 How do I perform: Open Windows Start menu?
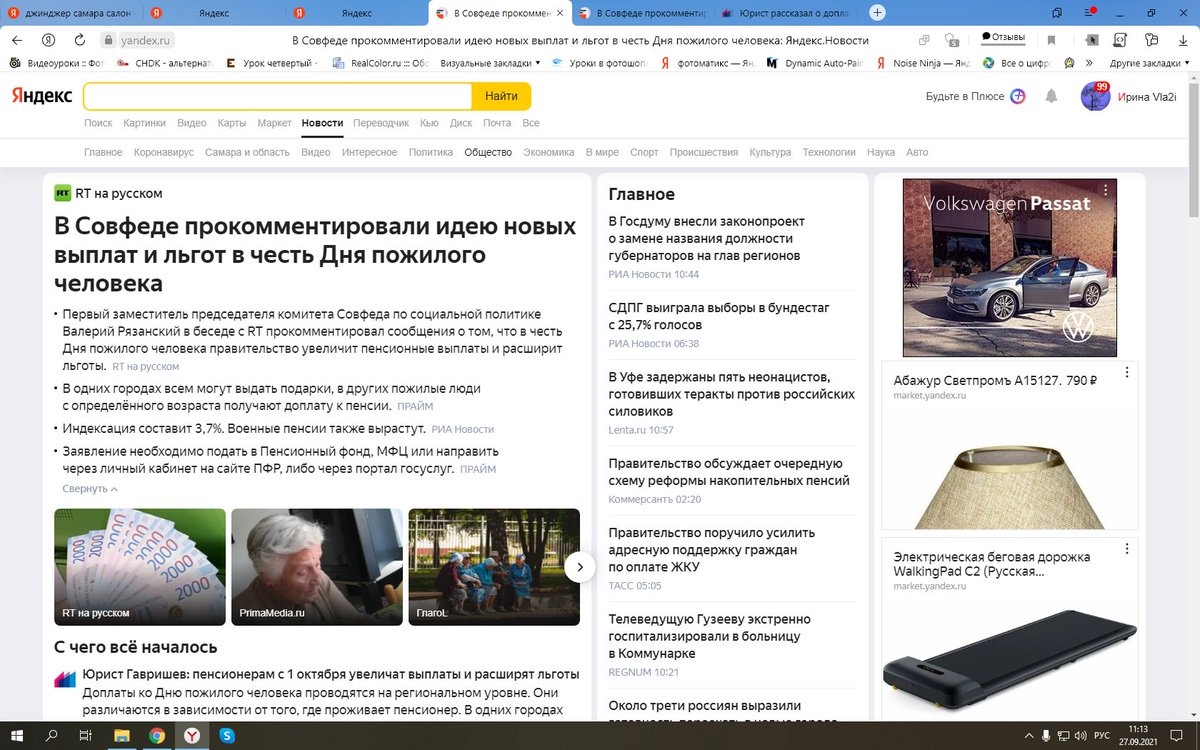click(17, 735)
